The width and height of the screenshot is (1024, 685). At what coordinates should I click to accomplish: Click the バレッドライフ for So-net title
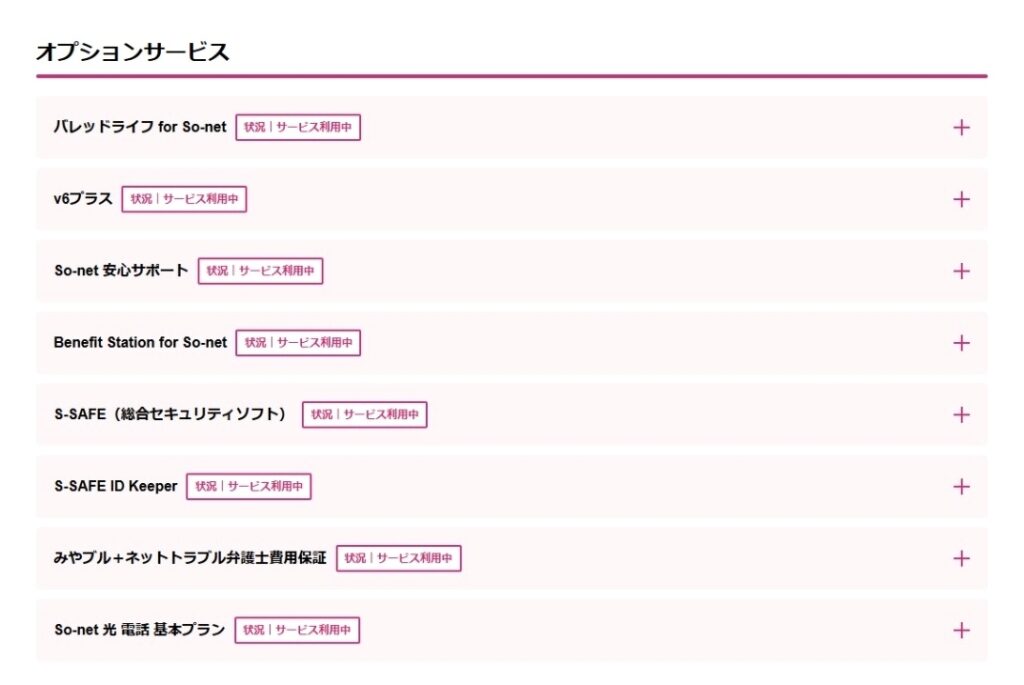click(140, 128)
